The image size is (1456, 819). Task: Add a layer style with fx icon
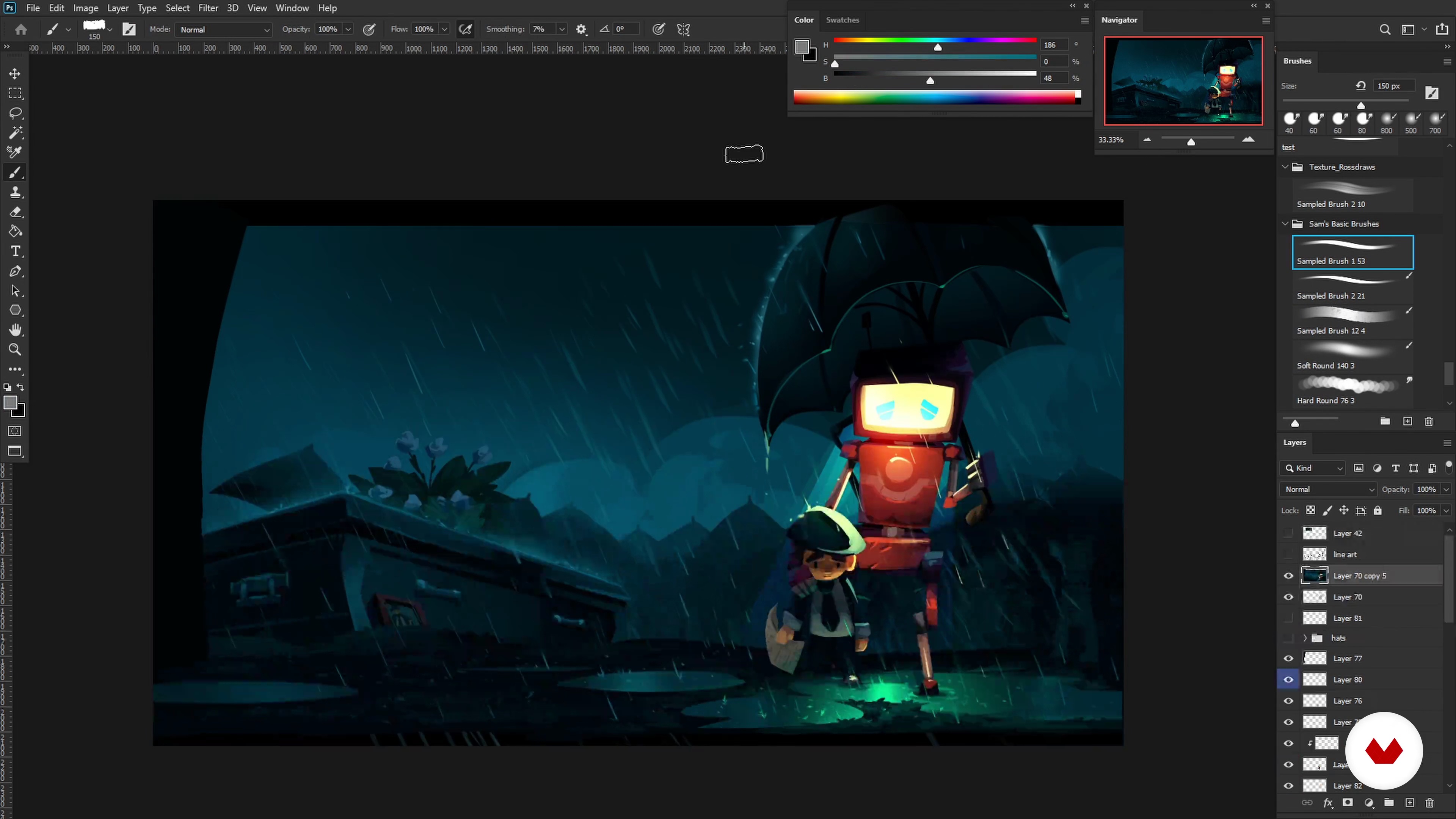(1328, 803)
